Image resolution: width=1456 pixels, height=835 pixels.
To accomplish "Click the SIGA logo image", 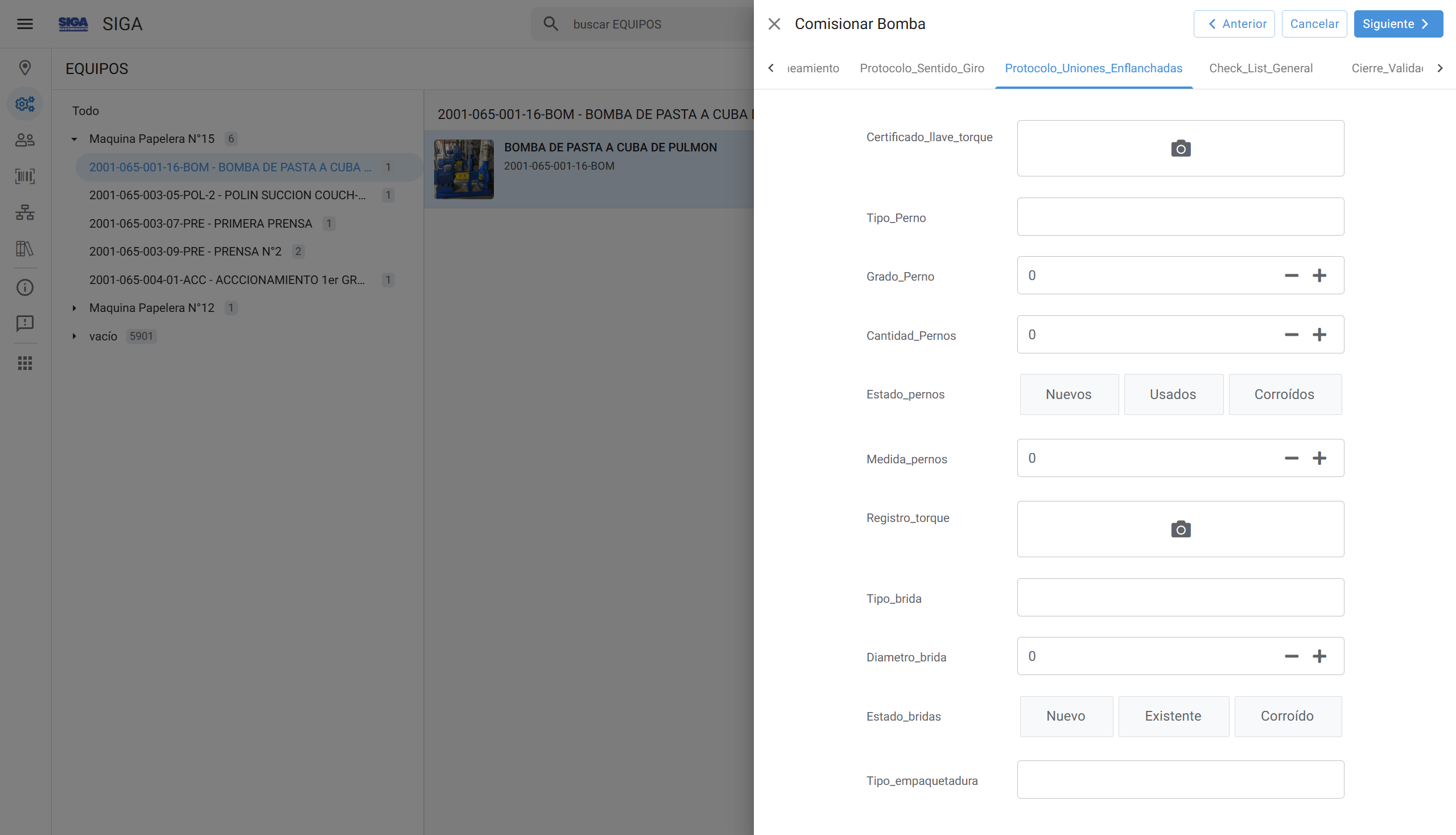I will pyautogui.click(x=73, y=23).
